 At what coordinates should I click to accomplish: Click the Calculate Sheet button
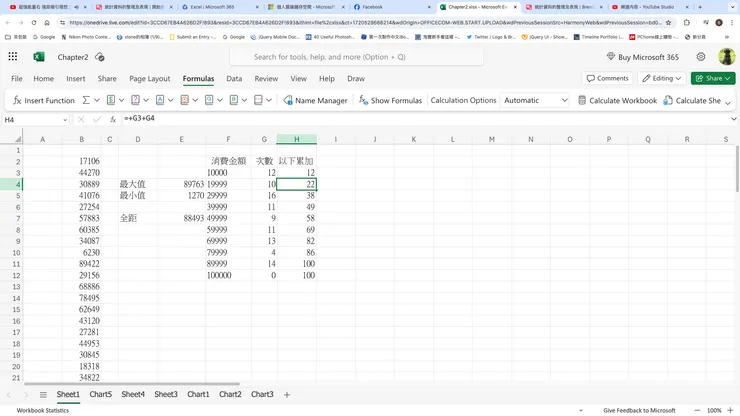[x=692, y=100]
